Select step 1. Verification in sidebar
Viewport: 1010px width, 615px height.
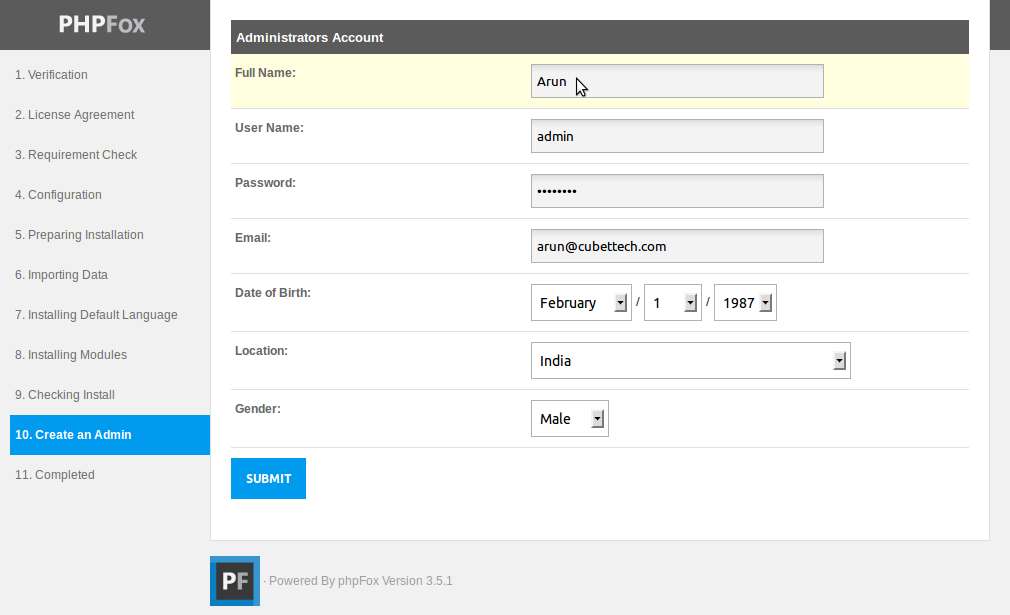(52, 75)
